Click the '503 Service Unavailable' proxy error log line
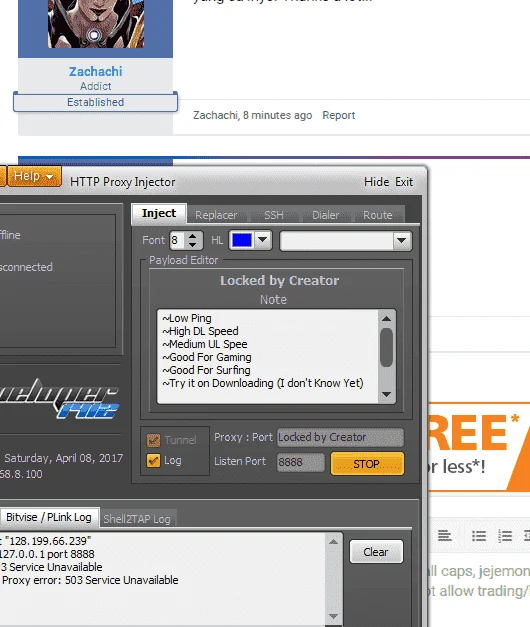This screenshot has width=530, height=627. [90, 580]
